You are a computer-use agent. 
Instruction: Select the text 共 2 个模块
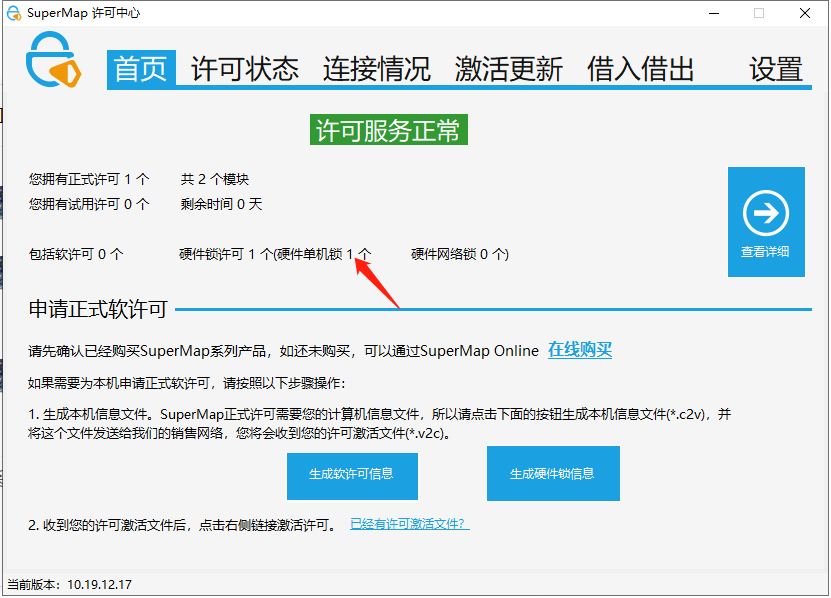click(215, 179)
